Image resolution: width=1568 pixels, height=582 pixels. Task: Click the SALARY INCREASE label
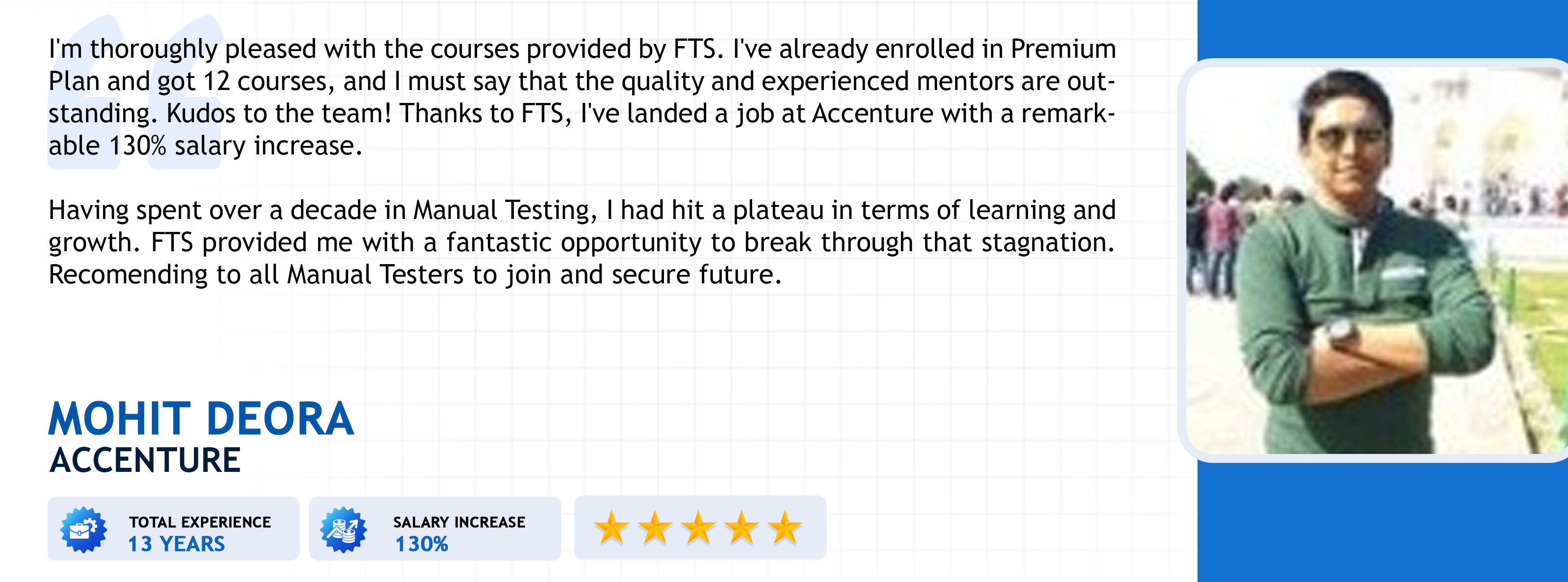[x=459, y=522]
